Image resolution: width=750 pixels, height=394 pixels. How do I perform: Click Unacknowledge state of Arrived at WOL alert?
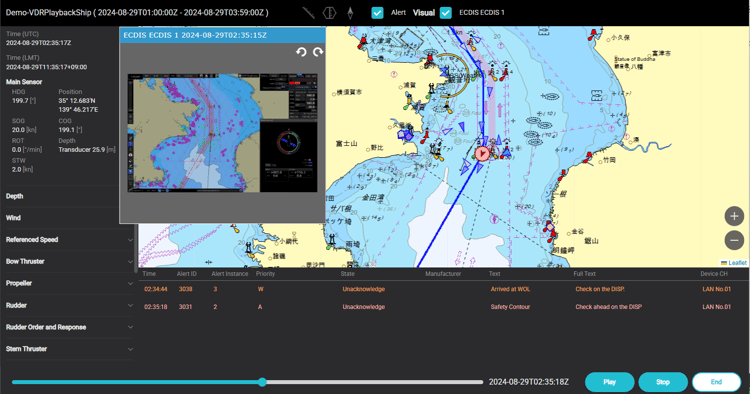click(364, 289)
